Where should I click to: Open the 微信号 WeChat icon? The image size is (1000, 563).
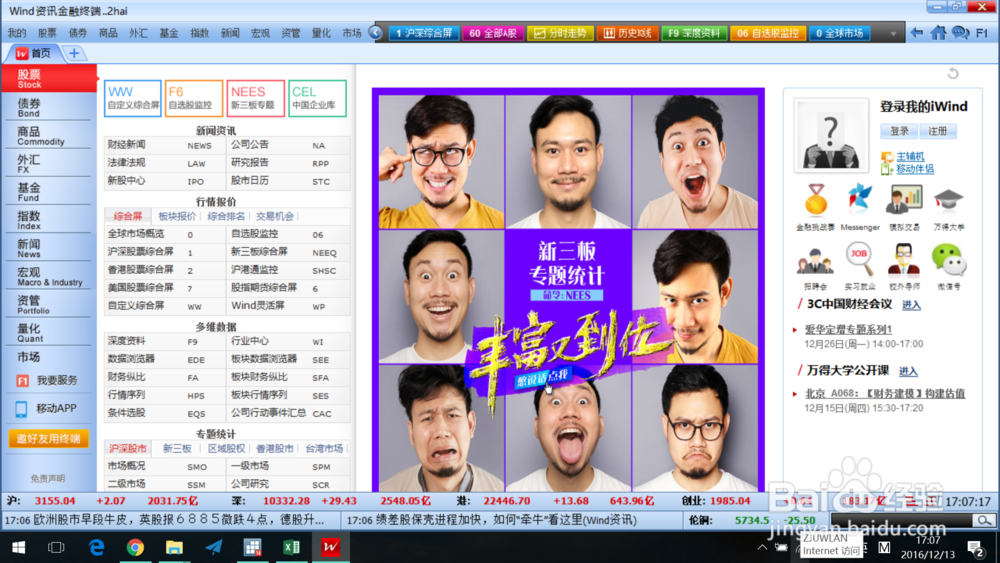coord(948,260)
